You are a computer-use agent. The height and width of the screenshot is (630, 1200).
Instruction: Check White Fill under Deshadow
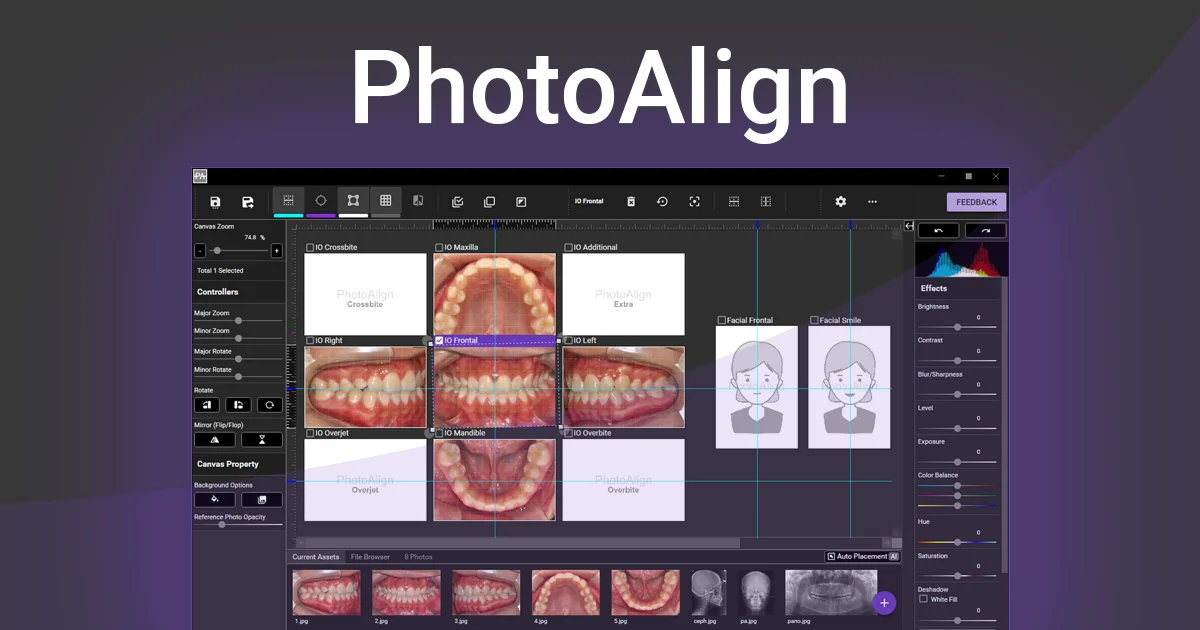coord(923,599)
